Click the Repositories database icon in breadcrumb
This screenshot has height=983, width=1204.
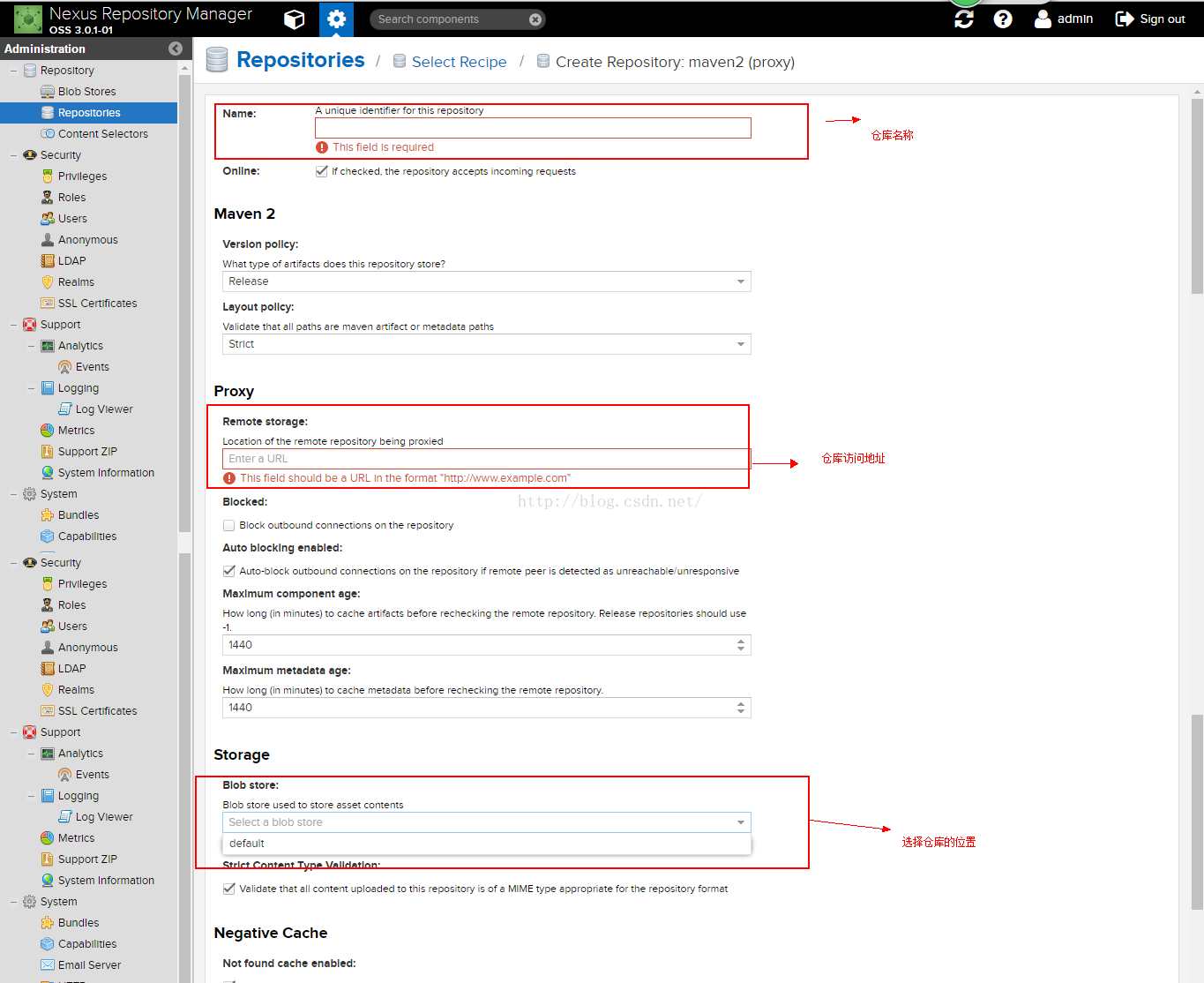[x=217, y=60]
